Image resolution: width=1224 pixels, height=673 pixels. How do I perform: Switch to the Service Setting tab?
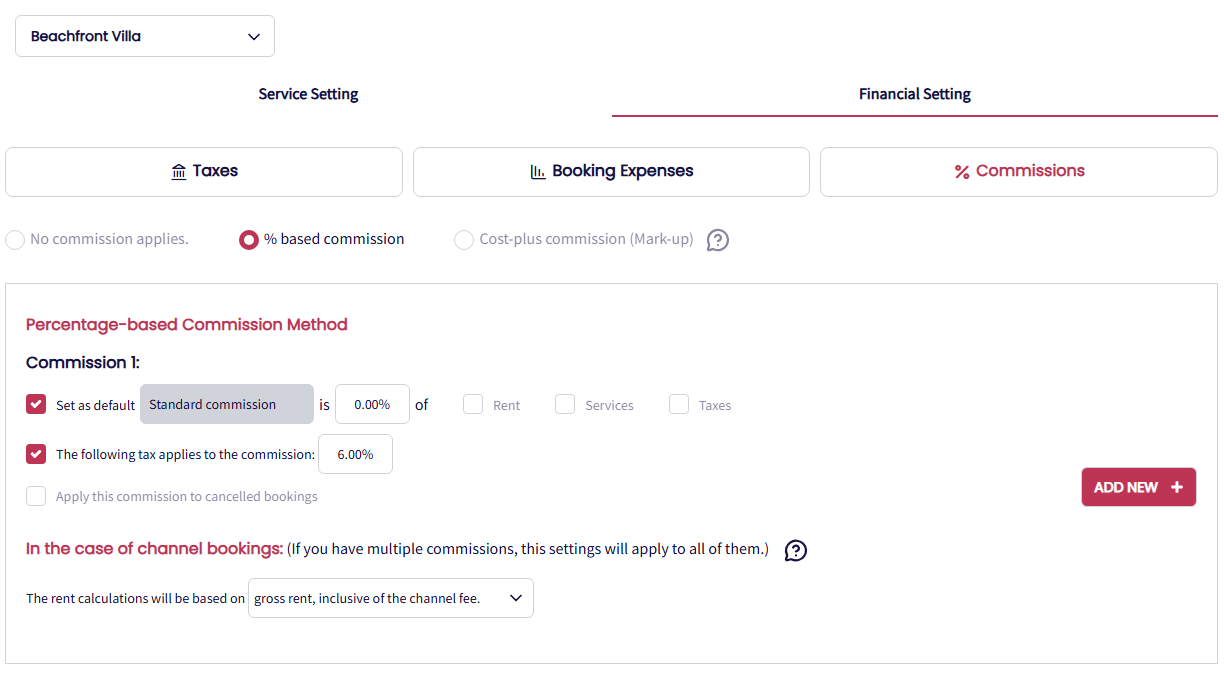pyautogui.click(x=308, y=94)
